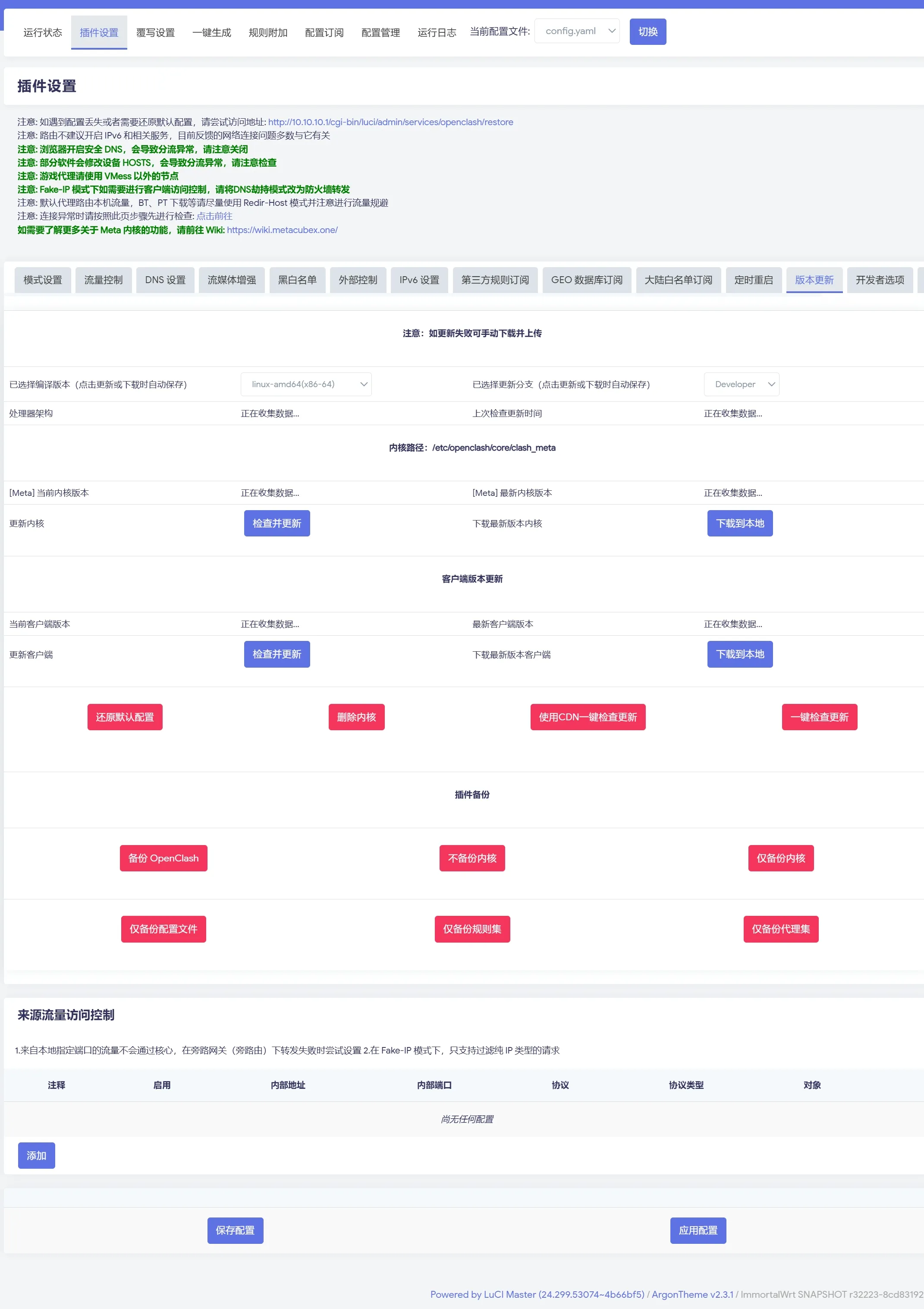Click 备份 OpenClash icon button
This screenshot has height=1309, width=924.
coord(162,858)
